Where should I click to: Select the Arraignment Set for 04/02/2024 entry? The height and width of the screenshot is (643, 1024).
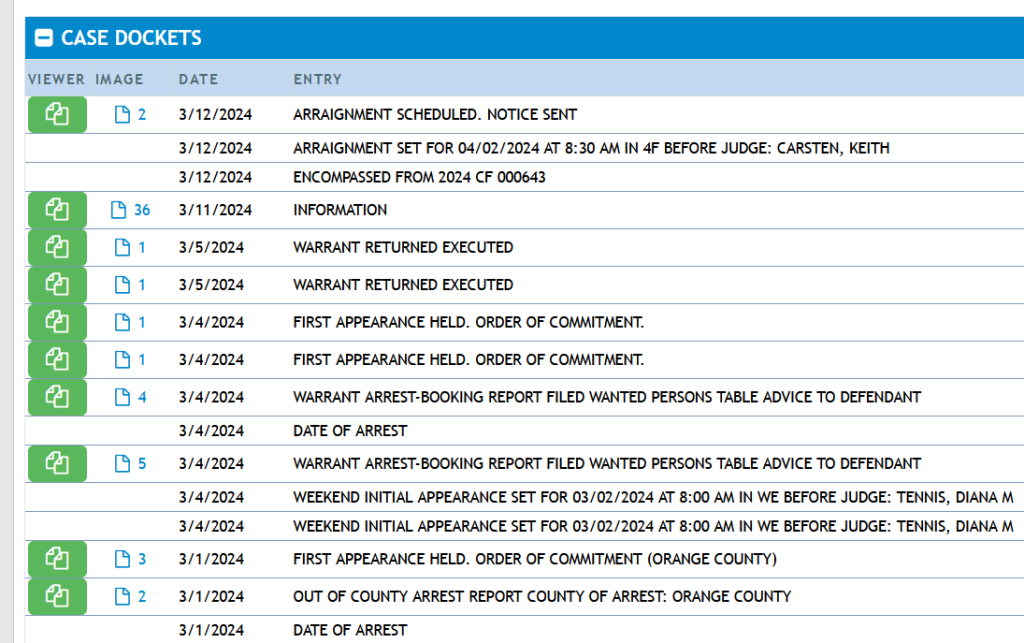pos(590,148)
